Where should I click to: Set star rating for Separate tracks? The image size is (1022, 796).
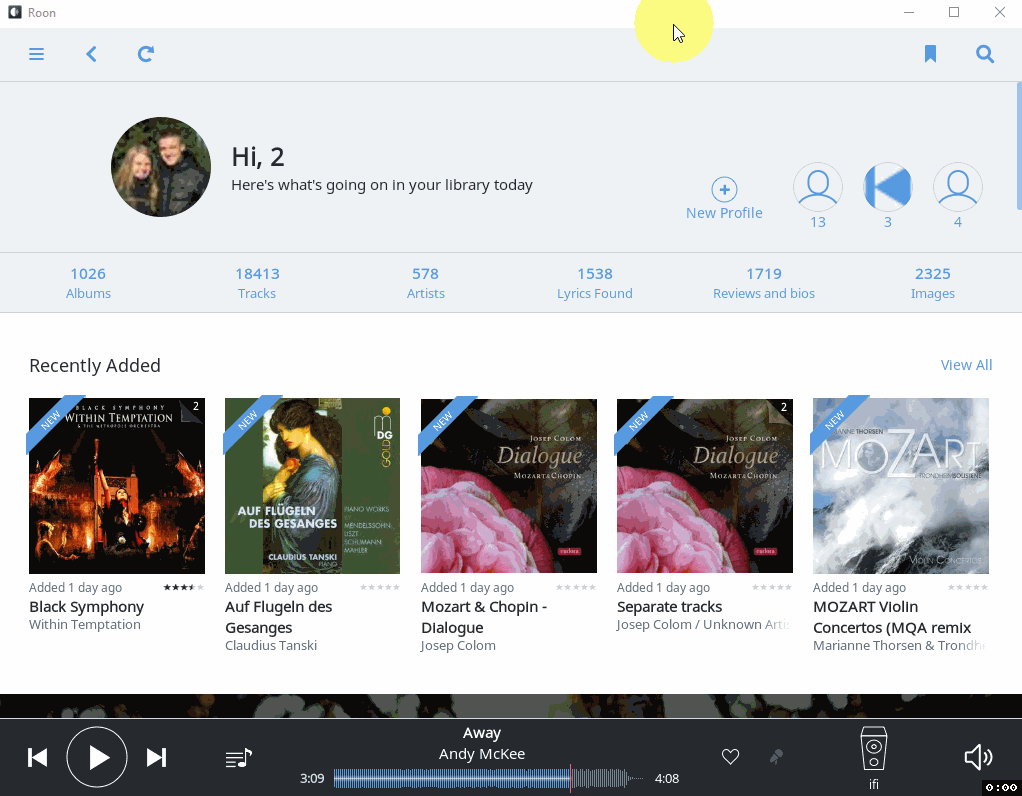click(x=772, y=587)
